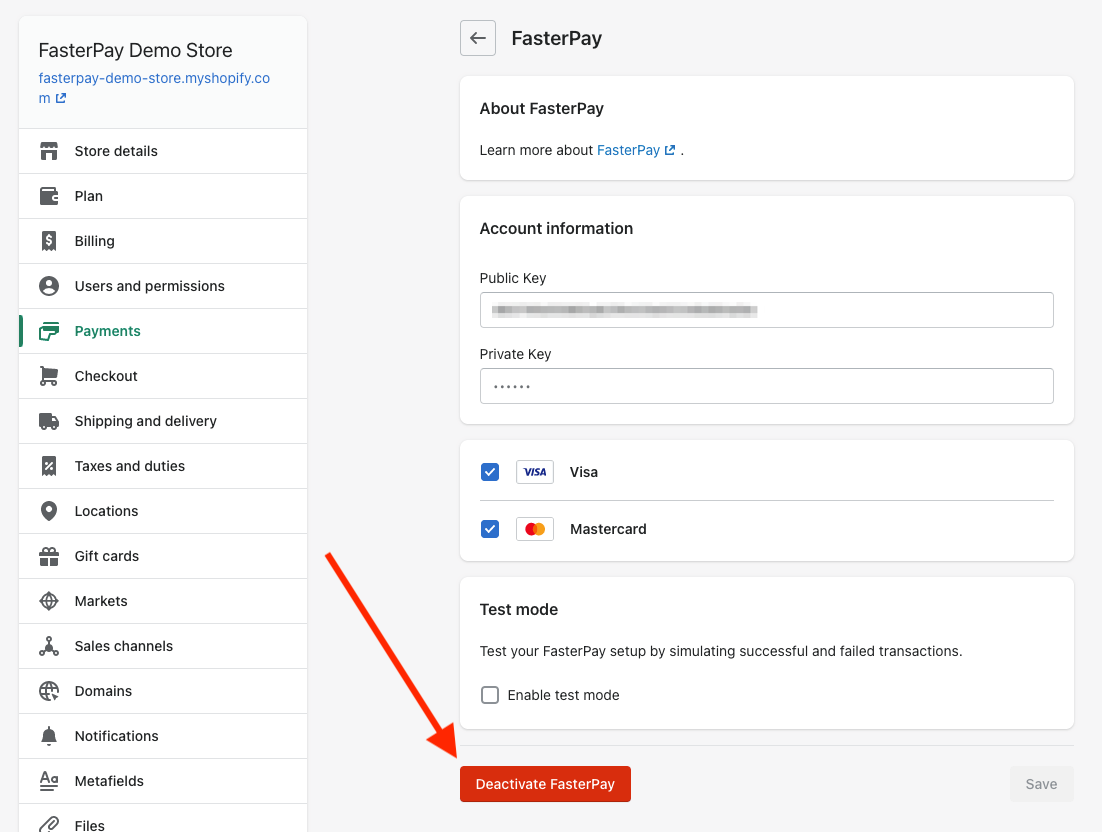Open Billing settings
This screenshot has width=1102, height=832.
click(163, 241)
